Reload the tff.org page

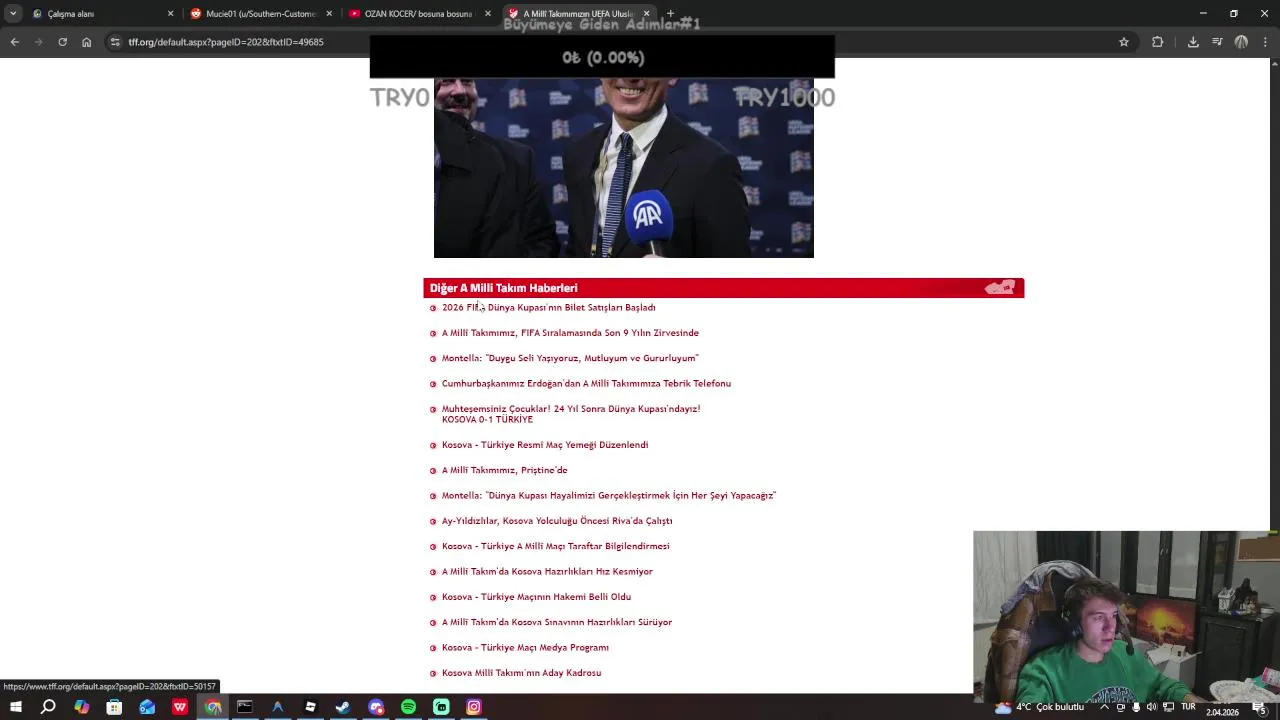click(x=62, y=42)
